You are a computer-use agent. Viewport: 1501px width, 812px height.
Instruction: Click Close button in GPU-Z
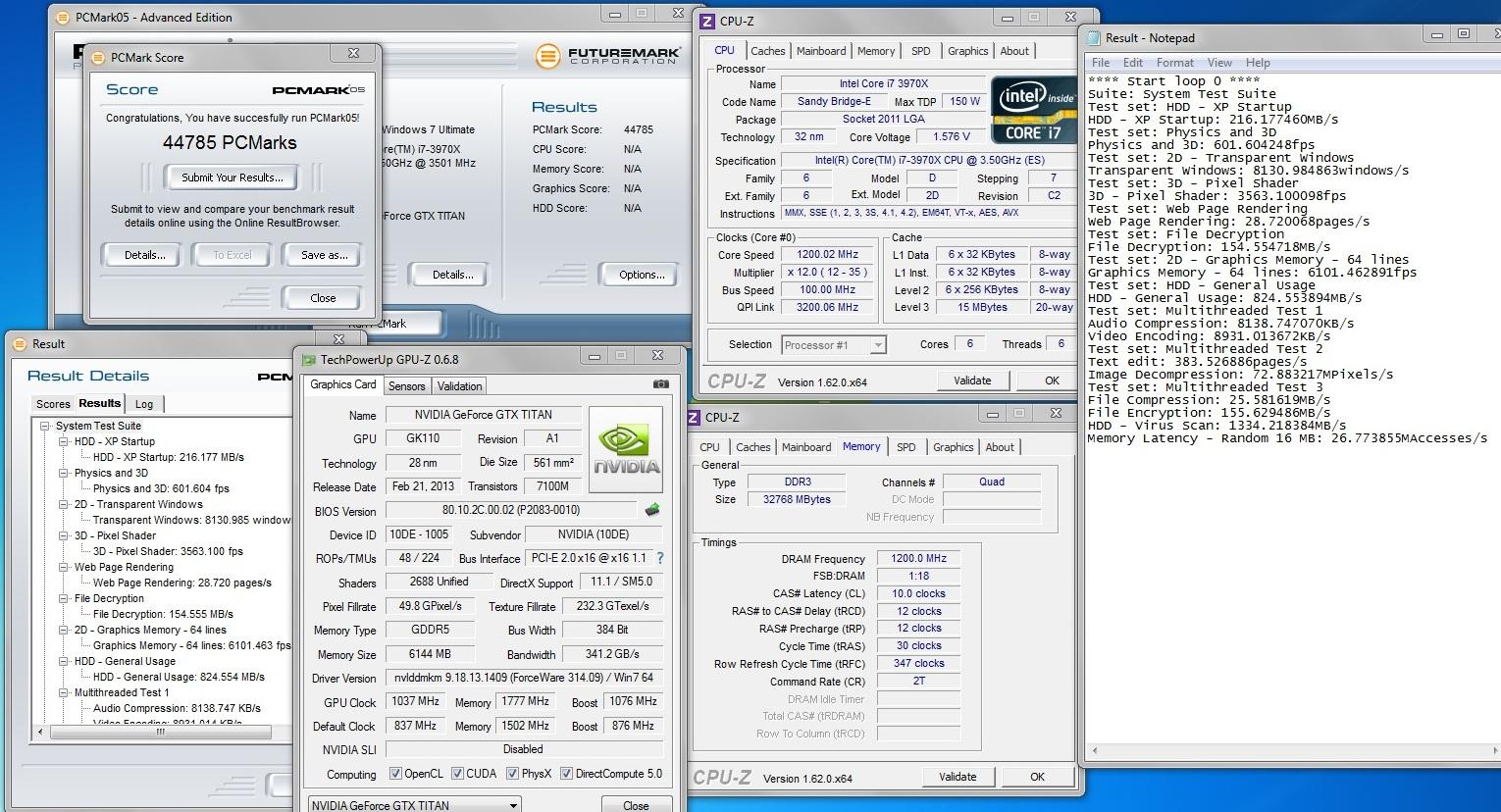[636, 805]
